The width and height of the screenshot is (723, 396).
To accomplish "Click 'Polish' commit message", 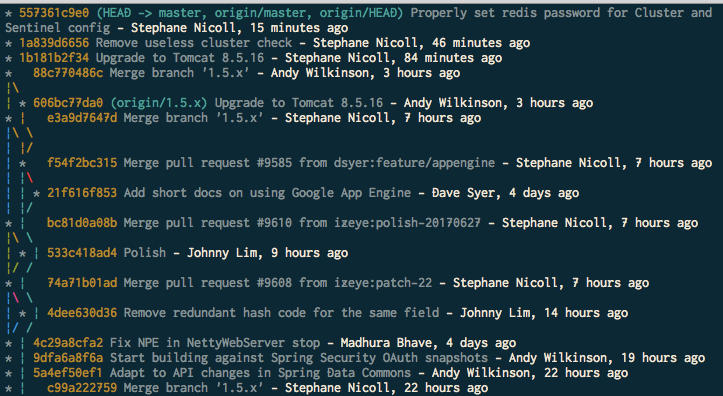I will point(145,253).
